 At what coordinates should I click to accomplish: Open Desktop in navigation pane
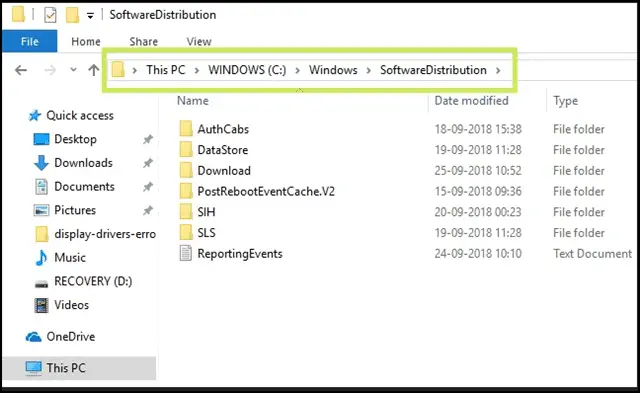click(x=76, y=139)
